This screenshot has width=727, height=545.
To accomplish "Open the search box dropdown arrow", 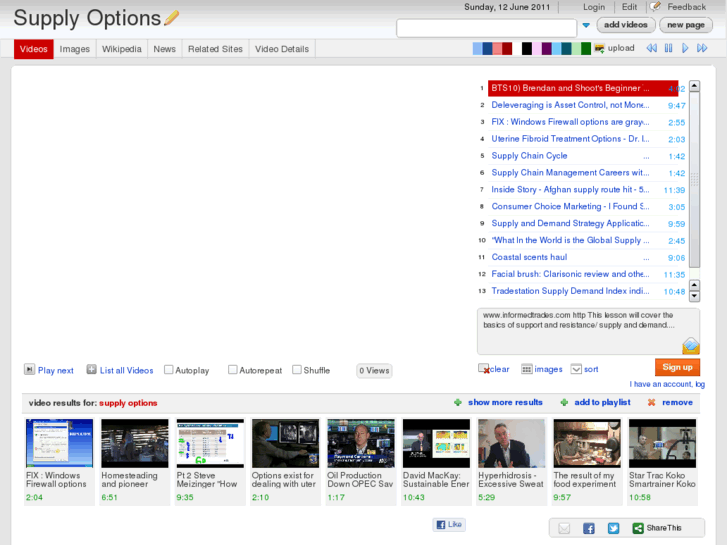I will coord(586,27).
